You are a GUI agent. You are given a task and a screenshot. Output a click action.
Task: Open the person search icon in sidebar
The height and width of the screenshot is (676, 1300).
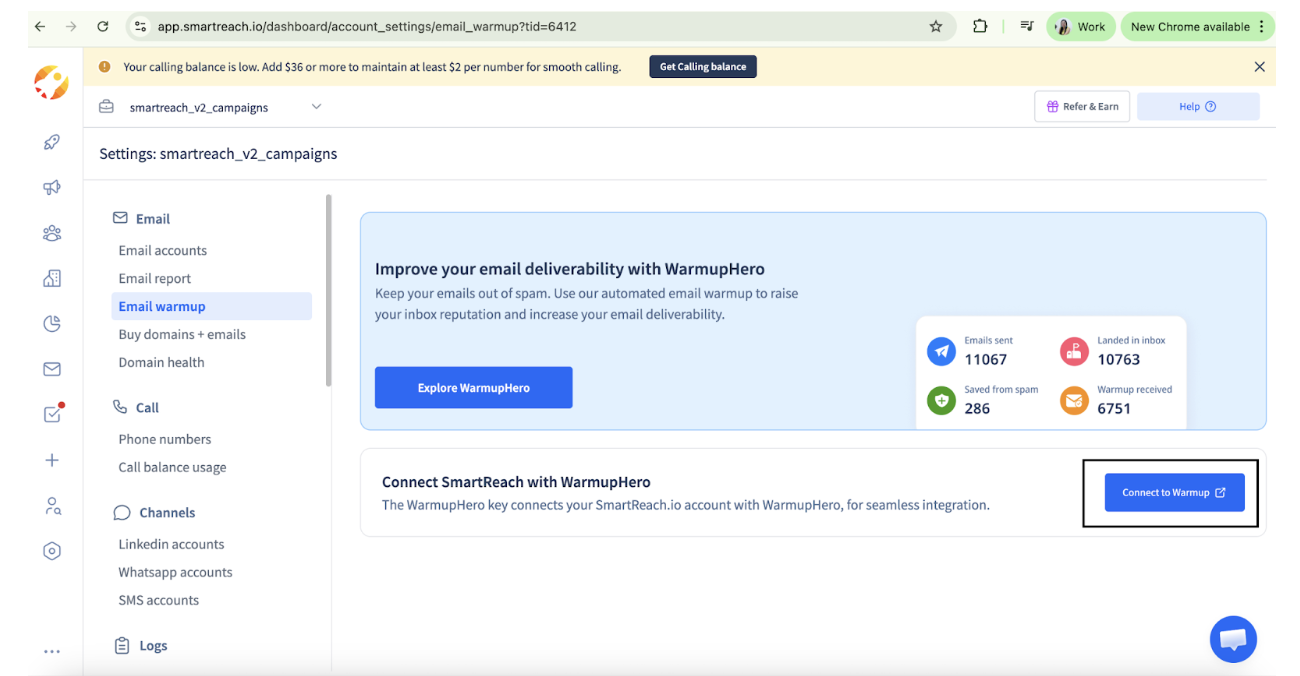(52, 506)
